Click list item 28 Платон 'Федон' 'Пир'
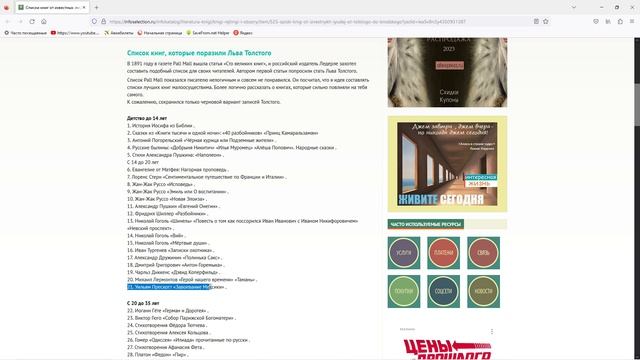Image resolution: width=640 pixels, height=360 pixels. coord(158,355)
